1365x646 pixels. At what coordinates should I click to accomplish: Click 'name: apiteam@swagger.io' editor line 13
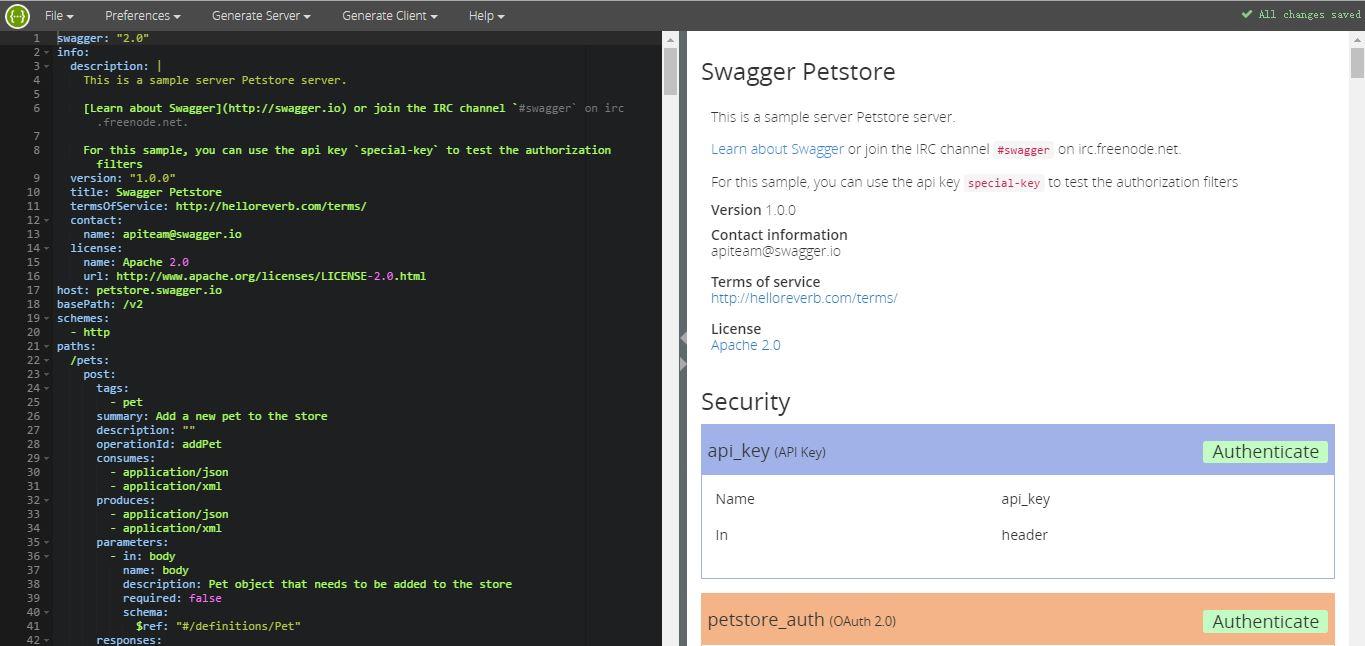[x=163, y=234]
